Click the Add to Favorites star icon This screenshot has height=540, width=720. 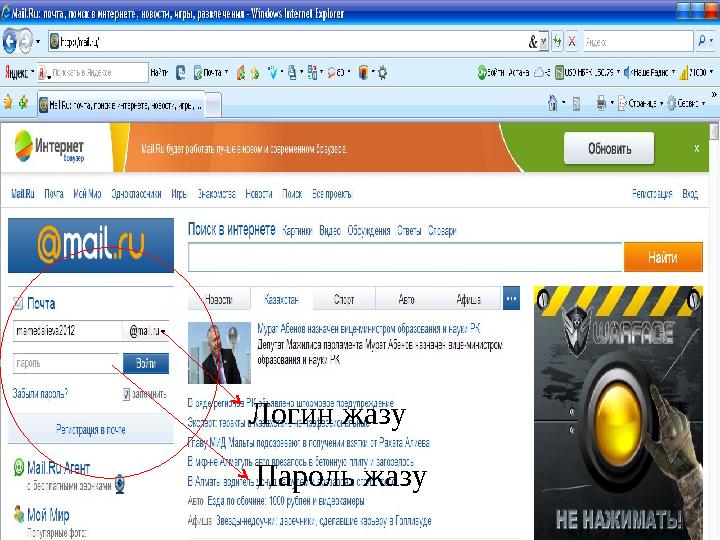[x=23, y=102]
